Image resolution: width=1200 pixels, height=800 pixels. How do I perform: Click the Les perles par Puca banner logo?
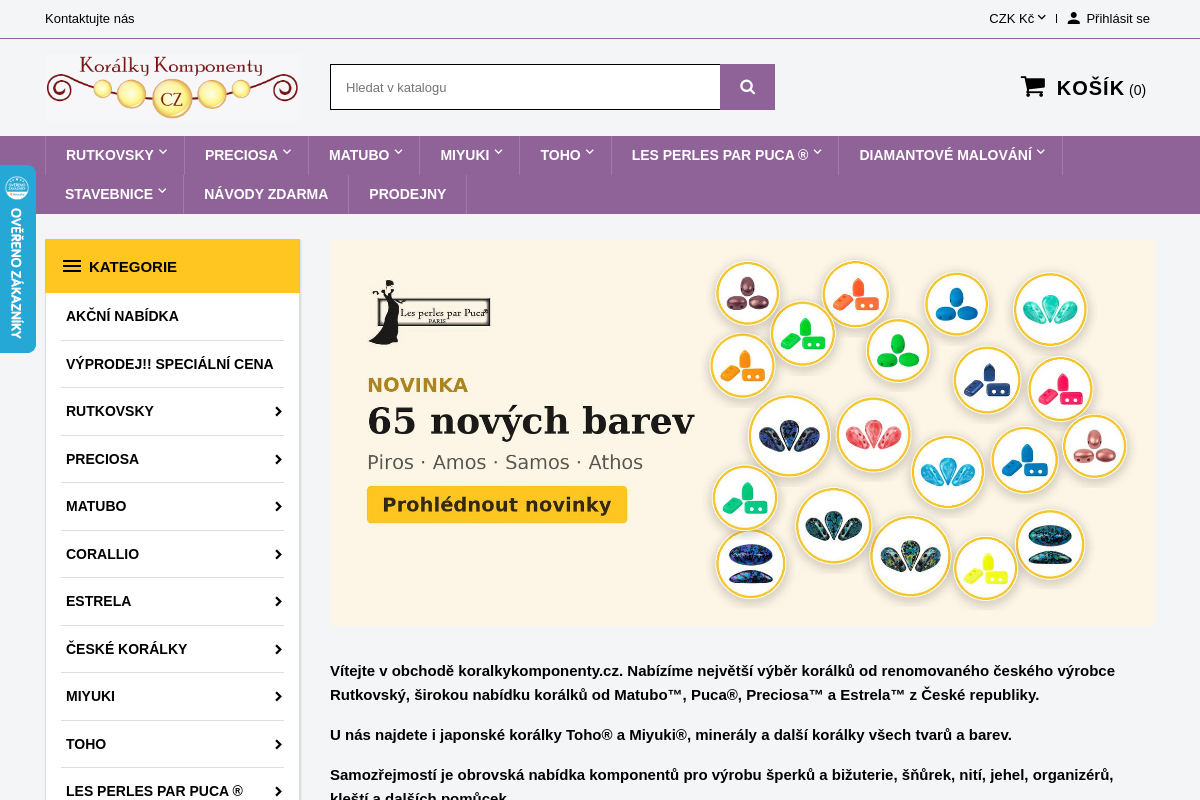429,312
